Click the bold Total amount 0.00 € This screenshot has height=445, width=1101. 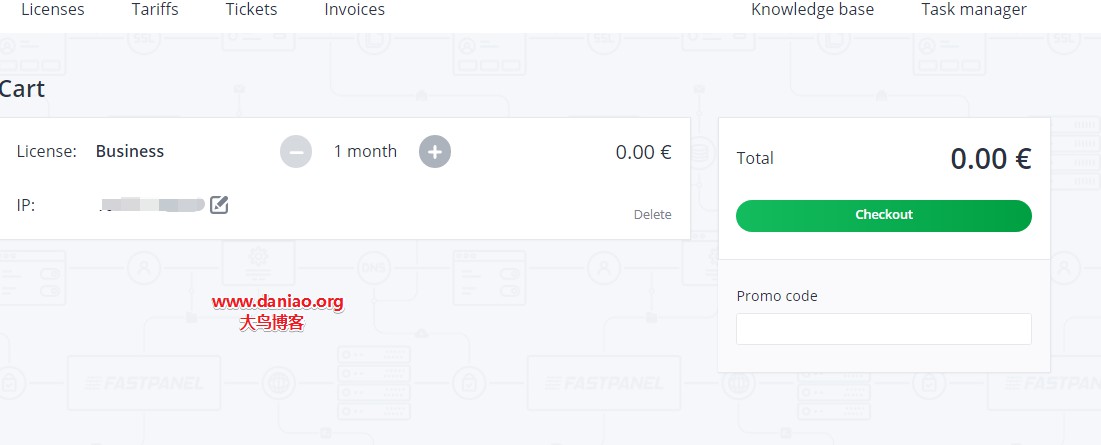tap(991, 159)
